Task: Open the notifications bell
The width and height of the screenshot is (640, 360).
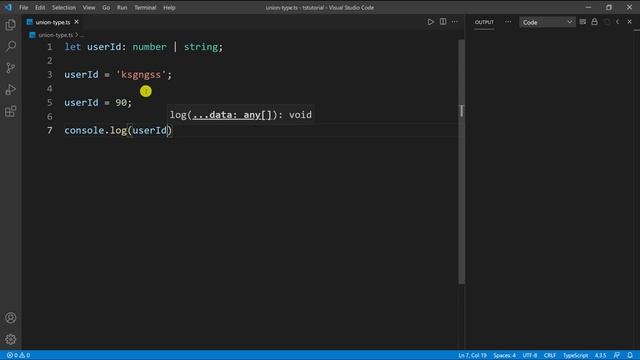Action: pyautogui.click(x=630, y=355)
